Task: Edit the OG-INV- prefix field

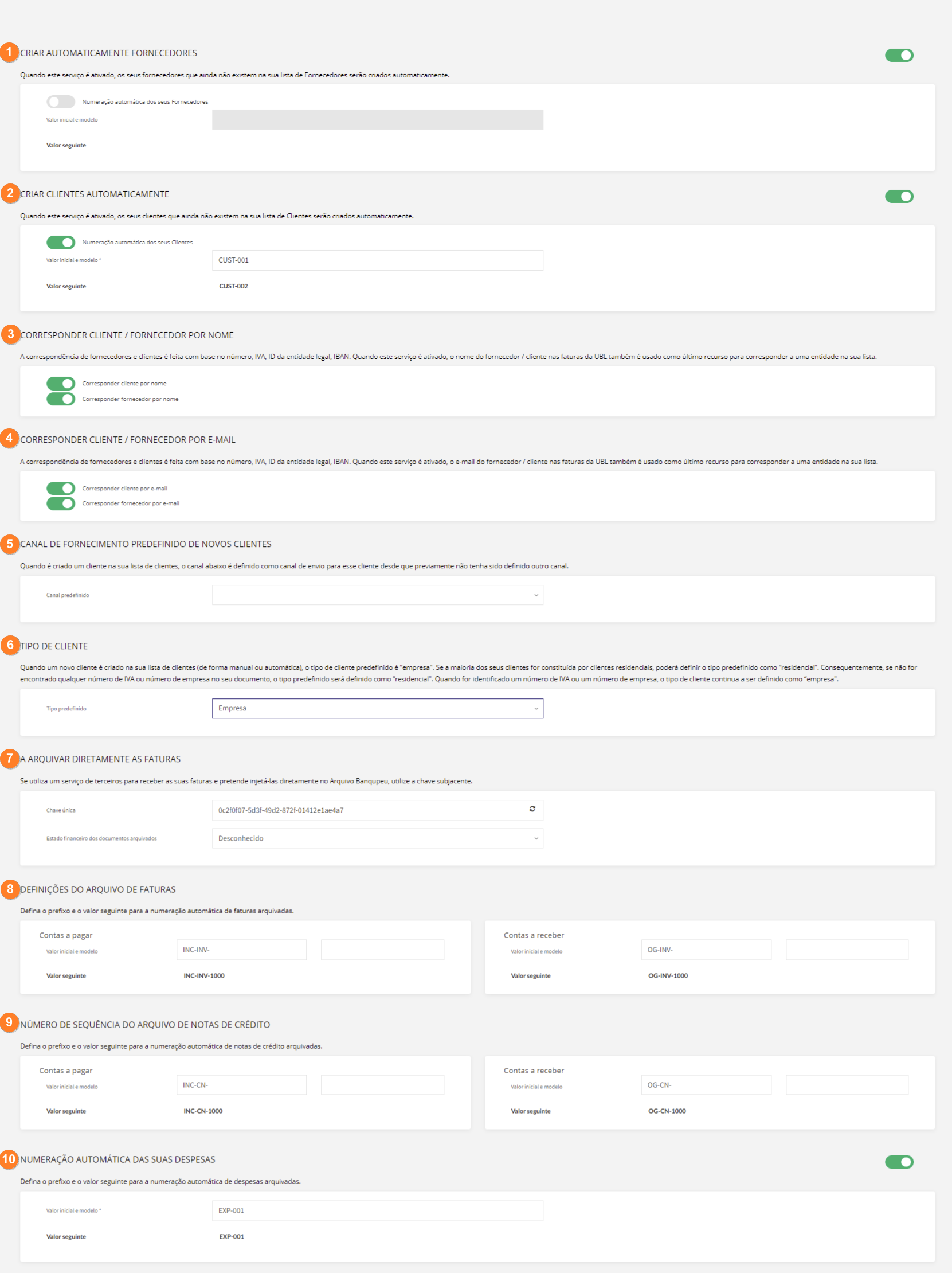Action: tap(706, 950)
